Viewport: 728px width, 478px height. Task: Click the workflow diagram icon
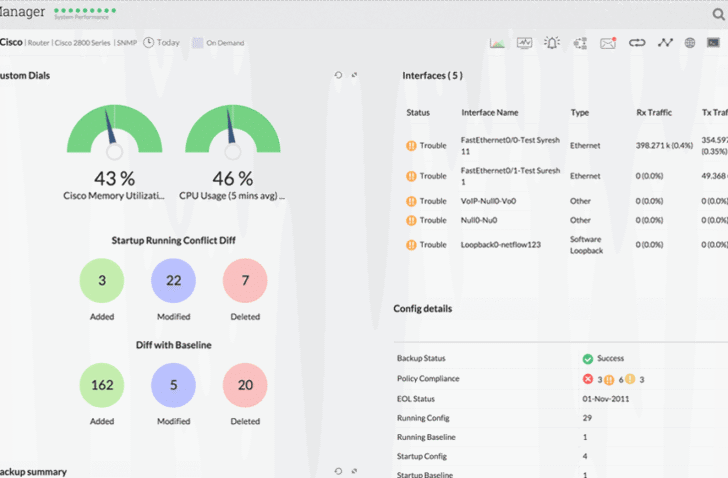(x=580, y=43)
